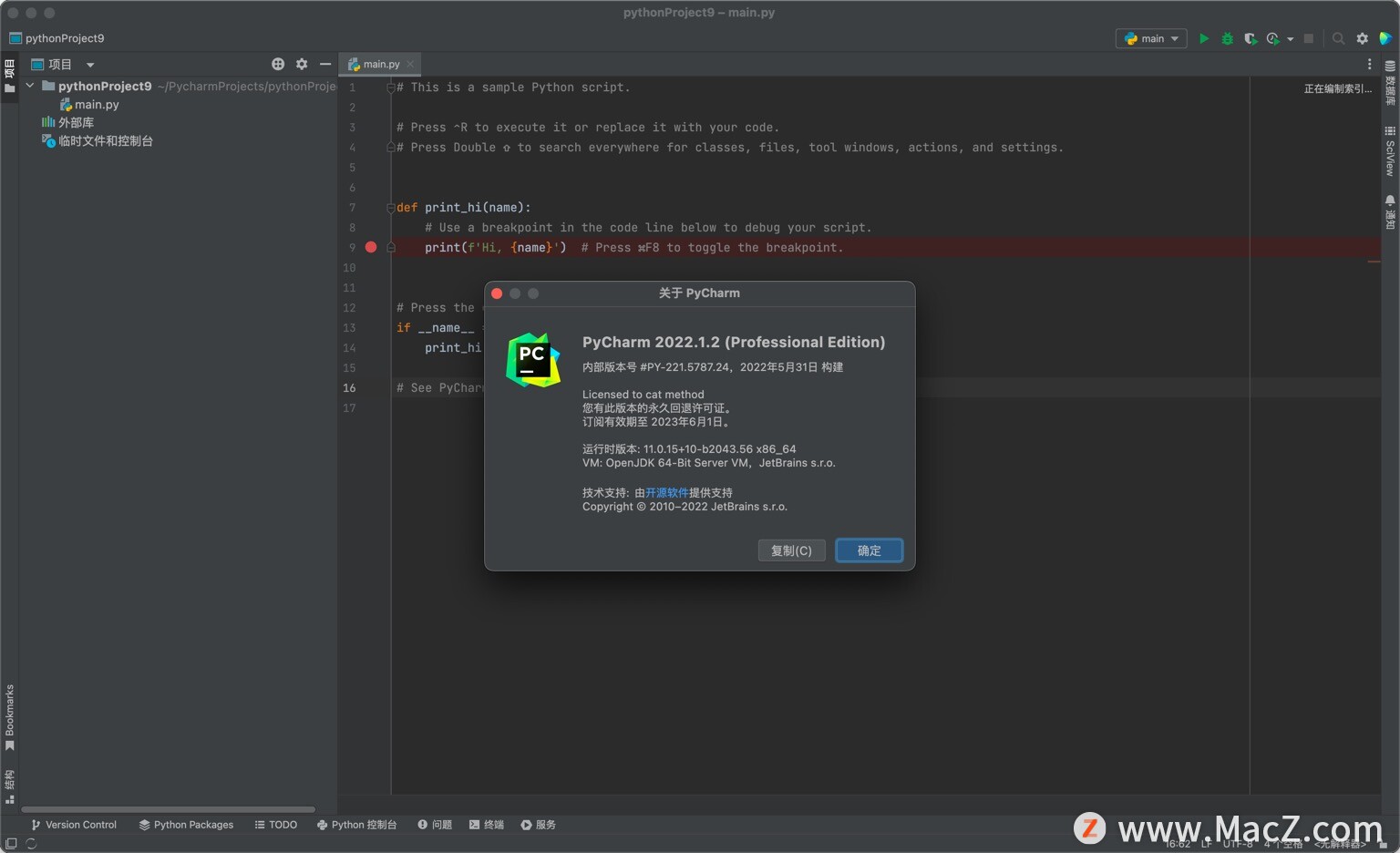Click the background tasks spinner in status bar

[x=31, y=844]
